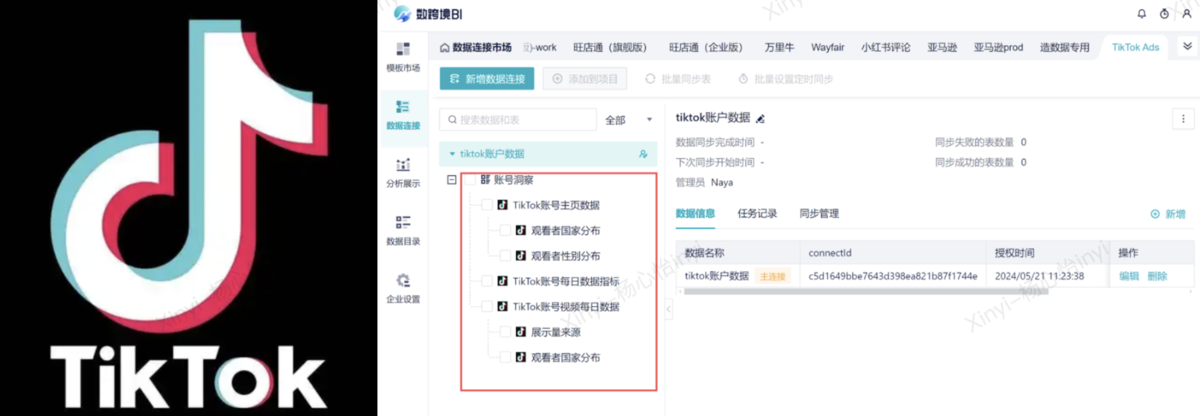Switch to the 旺店通（旗舰版） tab
The width and height of the screenshot is (1200, 416).
[x=610, y=47]
